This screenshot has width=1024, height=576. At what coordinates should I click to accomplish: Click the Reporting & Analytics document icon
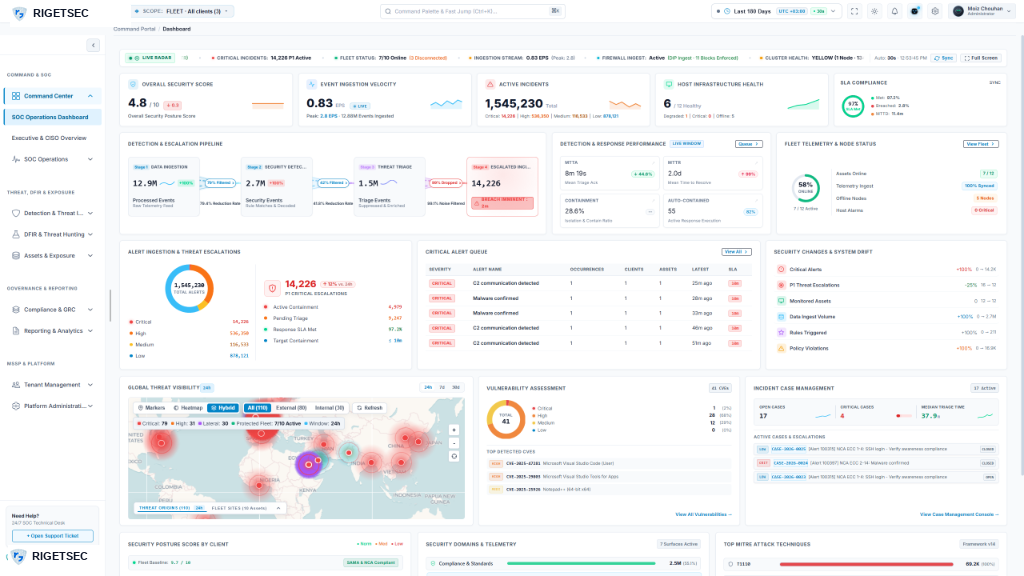[16, 330]
